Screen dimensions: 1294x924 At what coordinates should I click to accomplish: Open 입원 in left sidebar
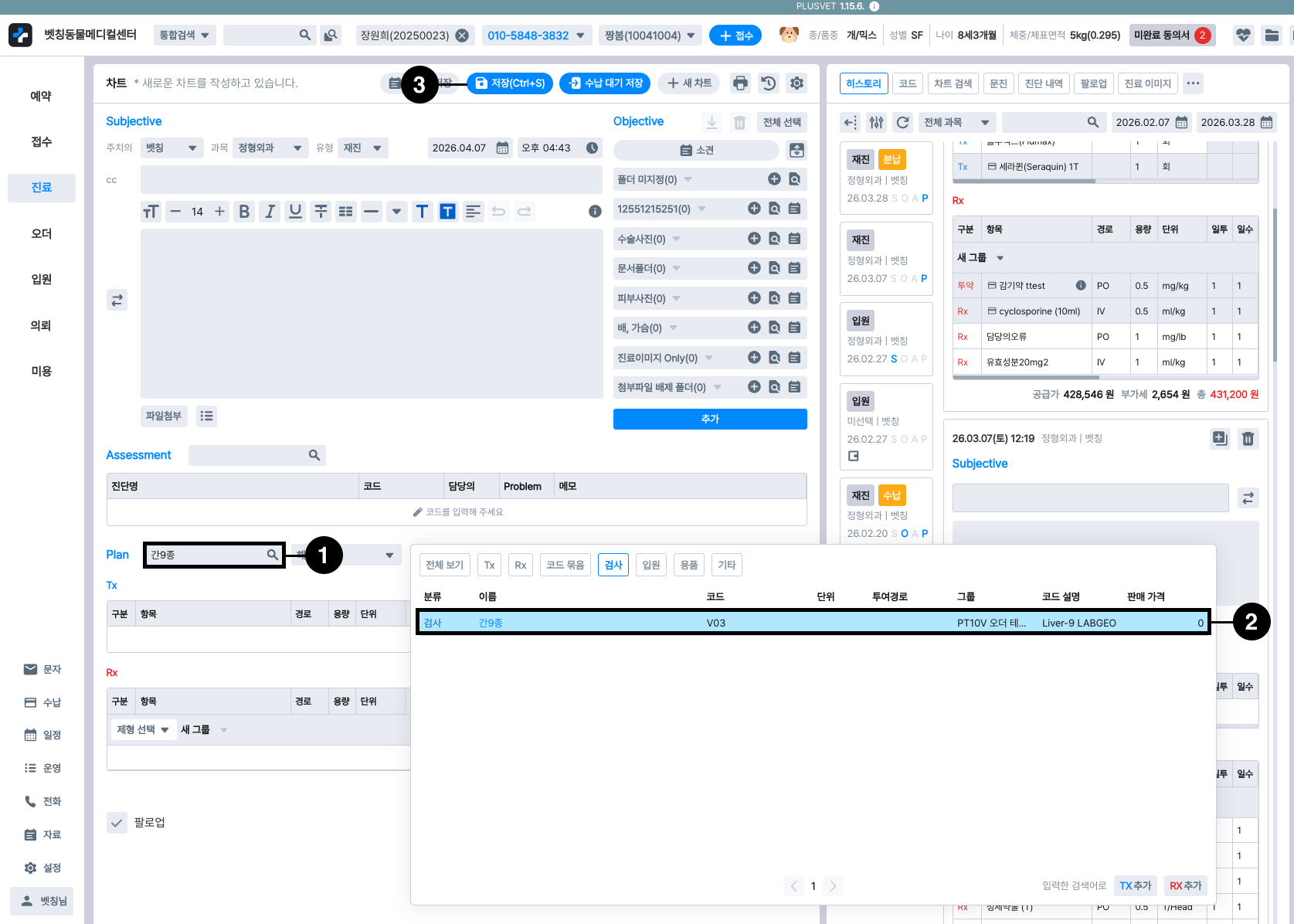42,280
